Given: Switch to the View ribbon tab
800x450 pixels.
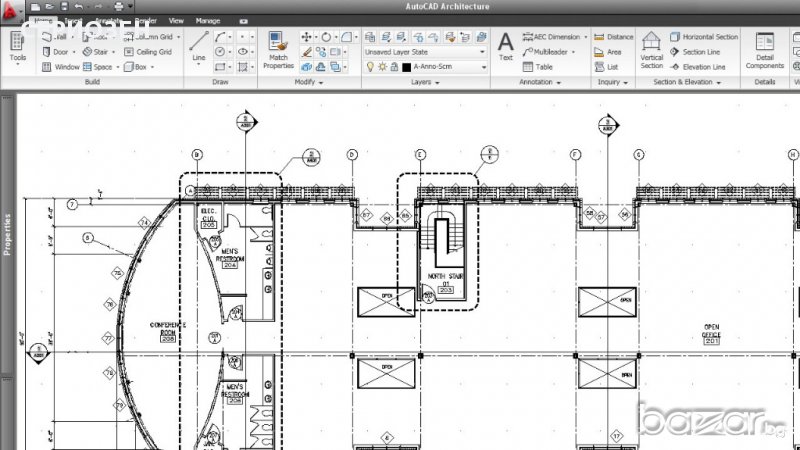Looking at the screenshot, I should pos(176,20).
